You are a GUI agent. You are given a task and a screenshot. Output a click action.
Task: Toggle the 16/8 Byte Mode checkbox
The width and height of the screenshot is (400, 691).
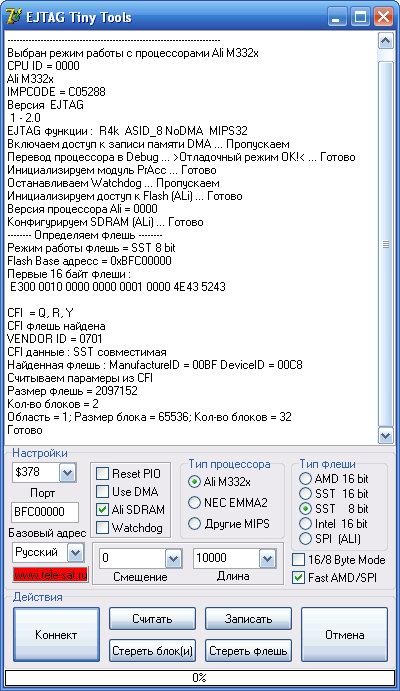click(299, 560)
